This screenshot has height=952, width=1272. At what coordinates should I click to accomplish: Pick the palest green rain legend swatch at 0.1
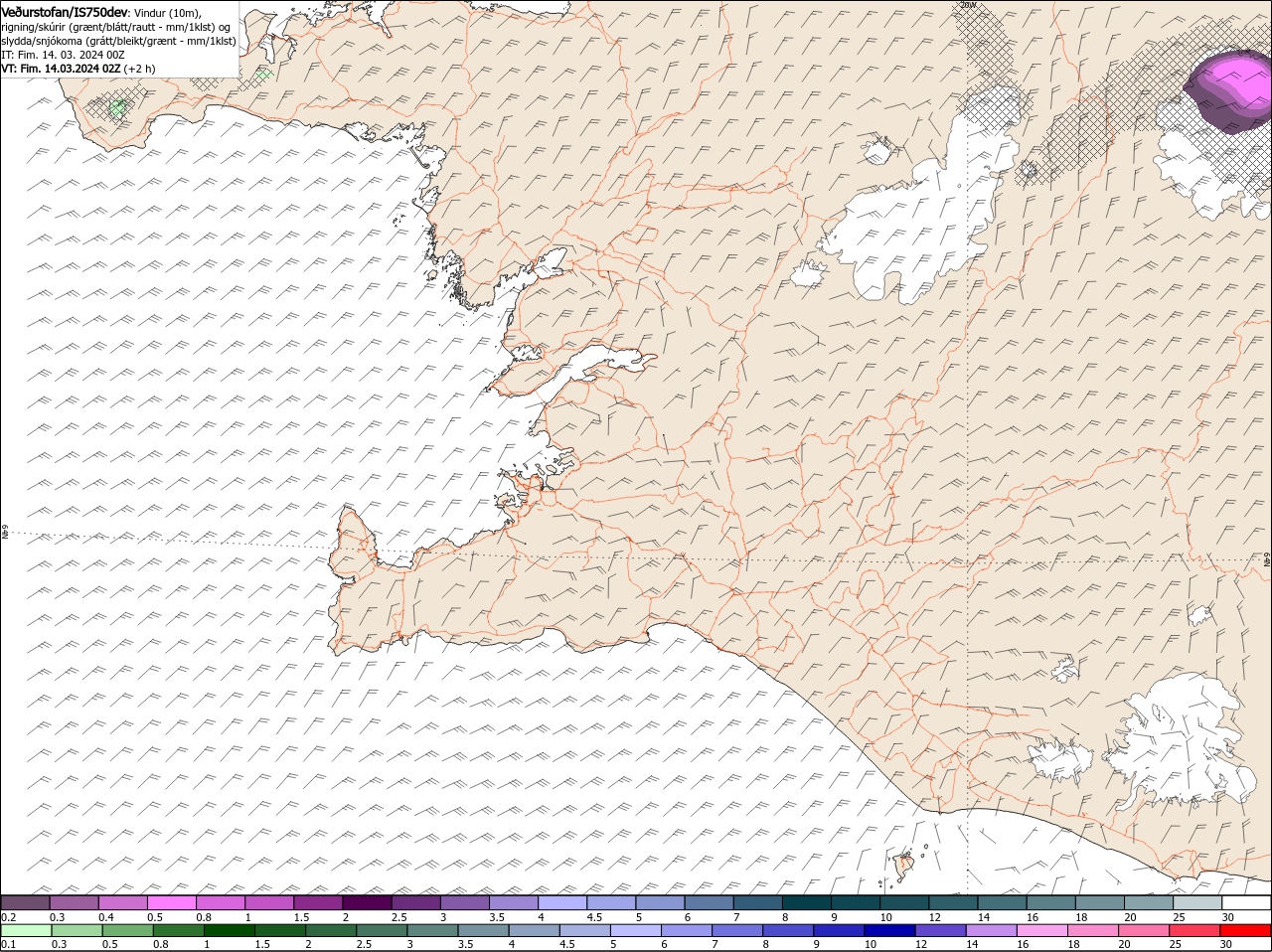[x=27, y=930]
